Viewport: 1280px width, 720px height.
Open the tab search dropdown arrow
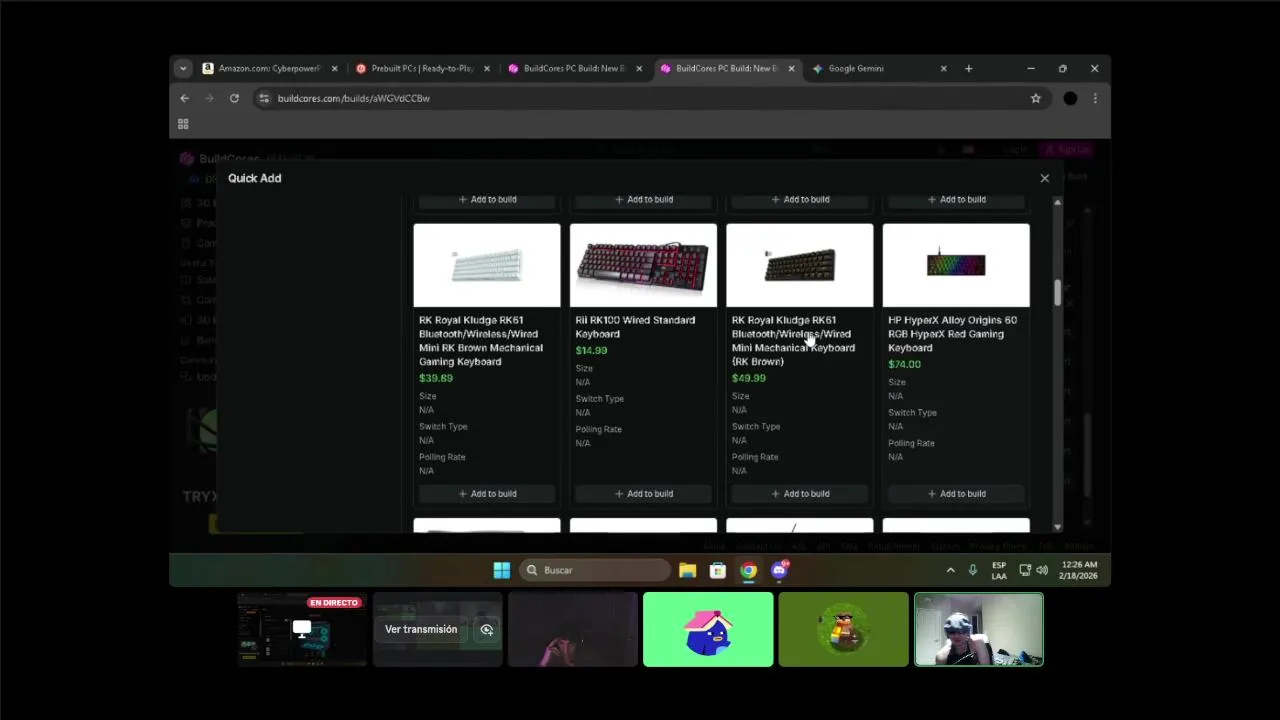182,68
